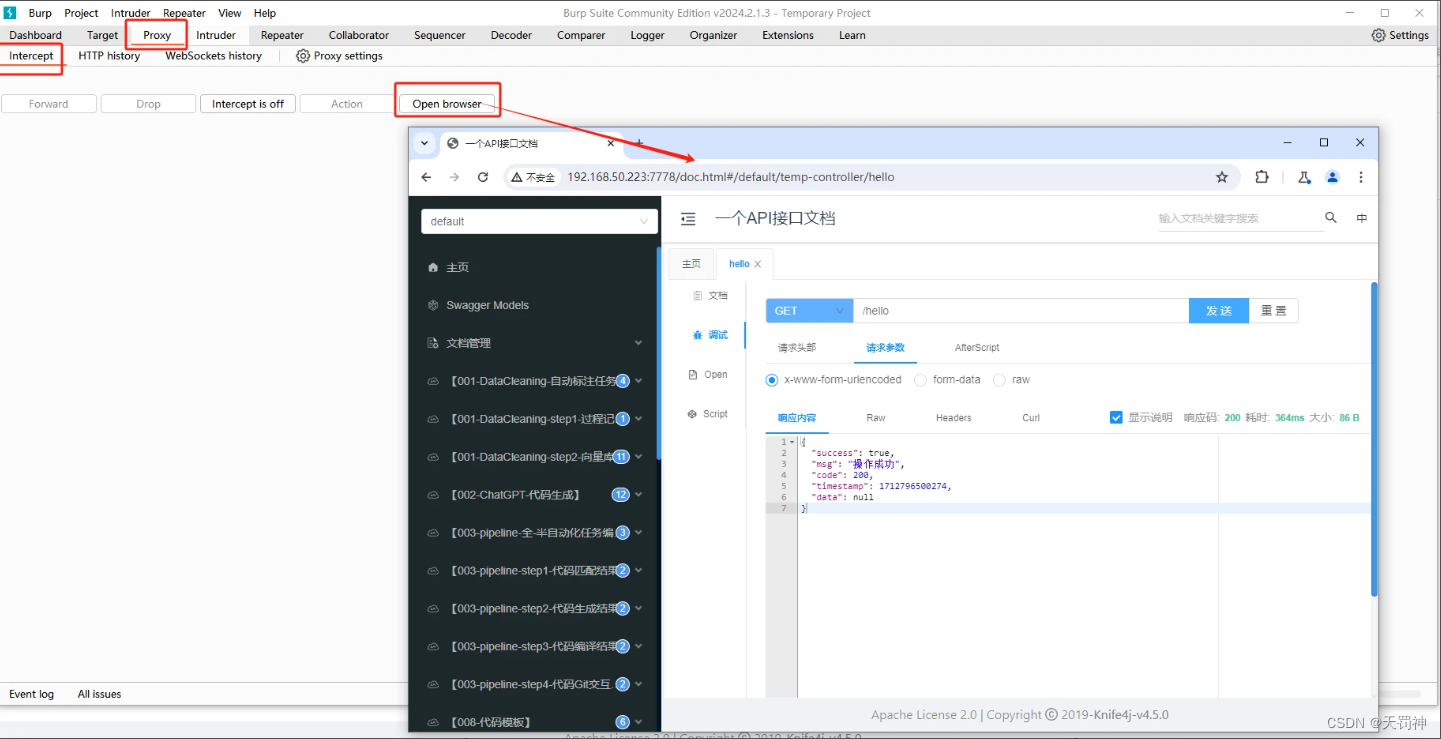Image resolution: width=1441 pixels, height=739 pixels.
Task: Reload the browser page
Action: (x=483, y=177)
